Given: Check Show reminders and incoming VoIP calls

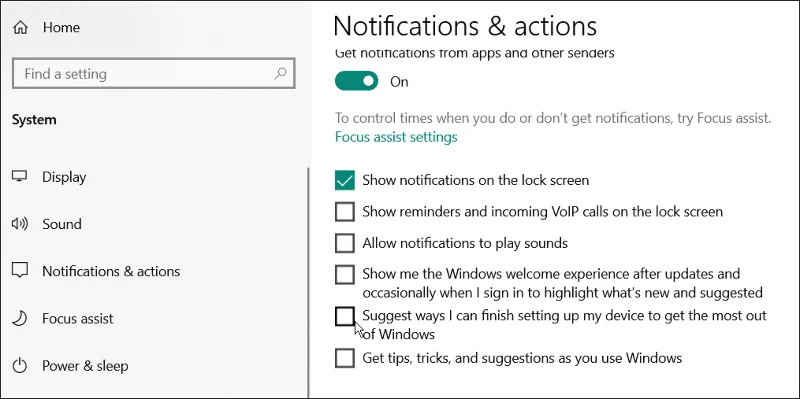Looking at the screenshot, I should coord(345,212).
